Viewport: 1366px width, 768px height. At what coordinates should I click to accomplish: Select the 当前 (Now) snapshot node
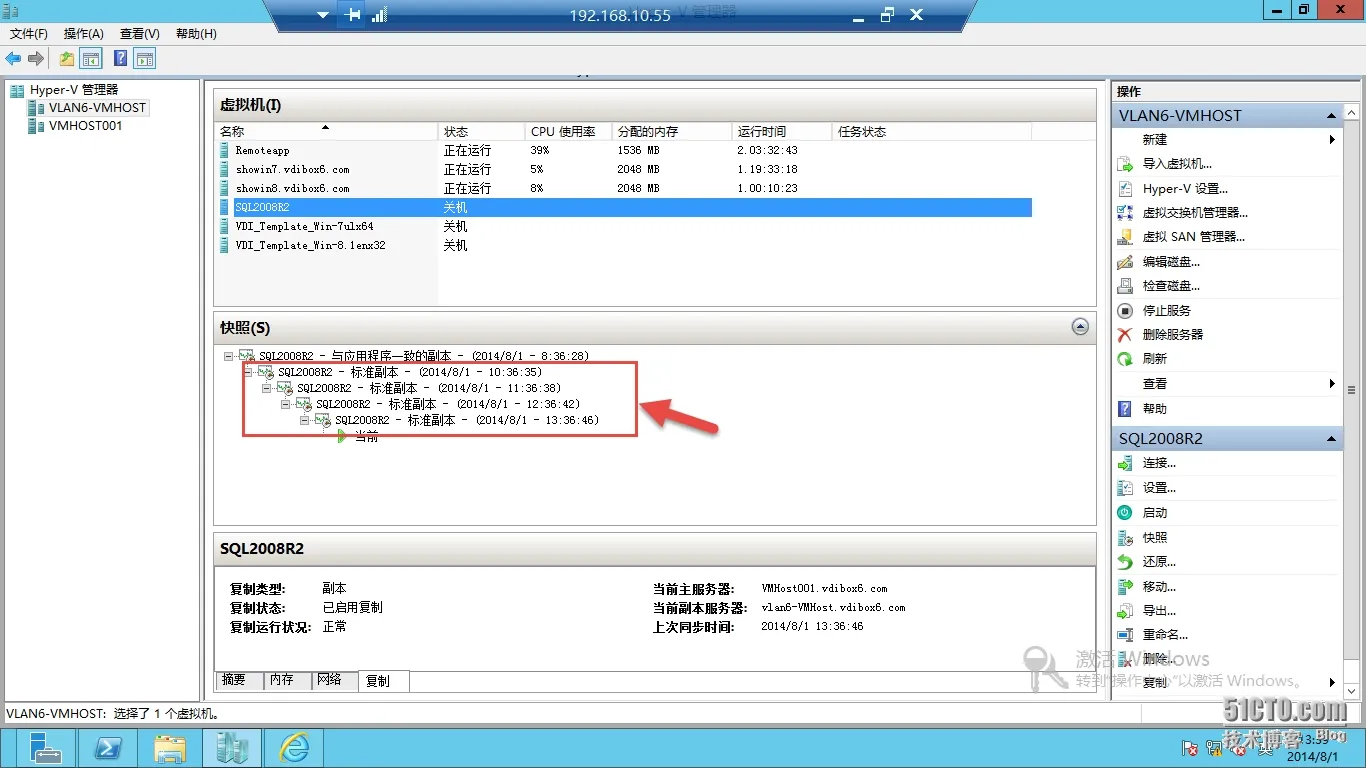point(366,436)
